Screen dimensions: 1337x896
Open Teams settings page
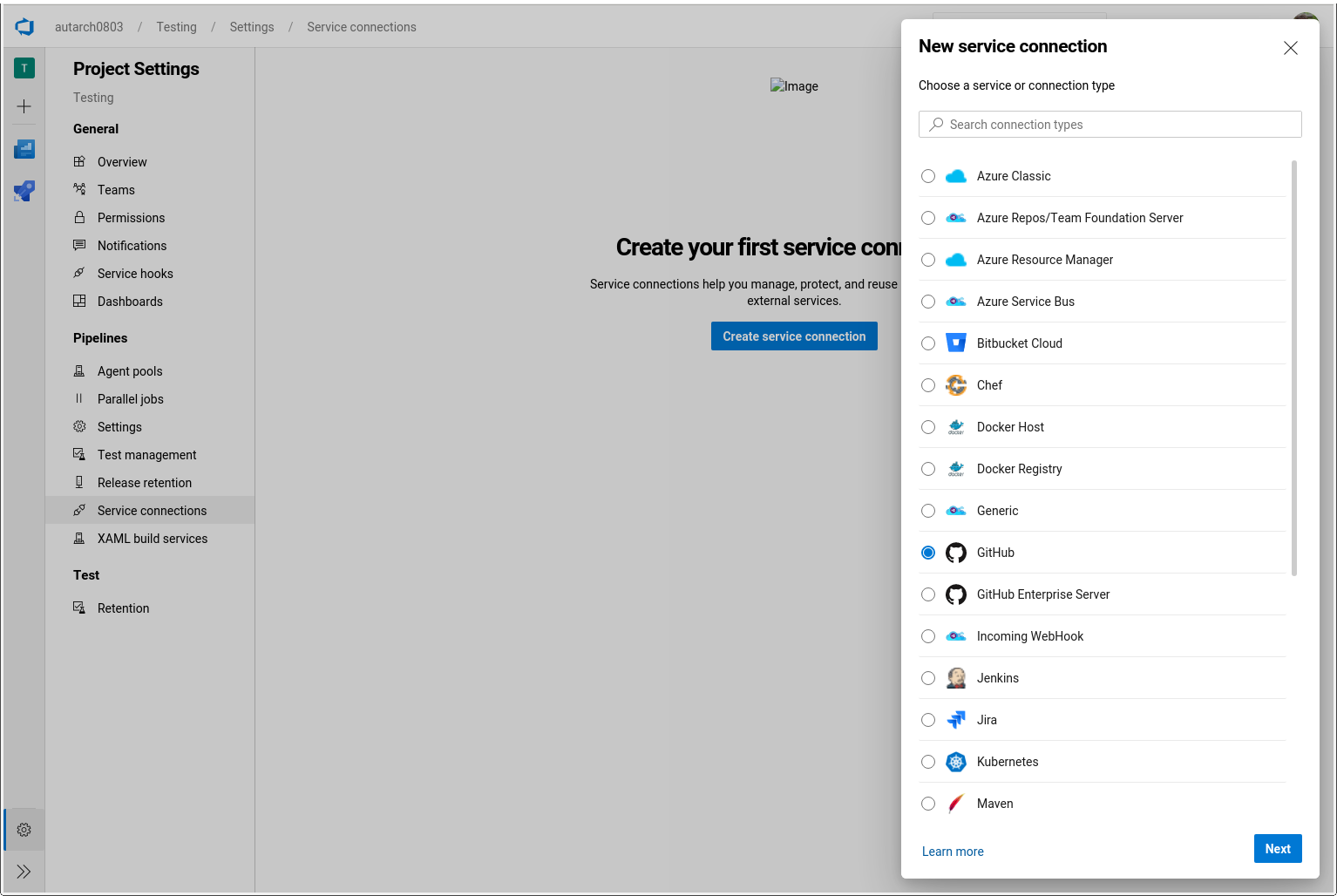point(150,190)
